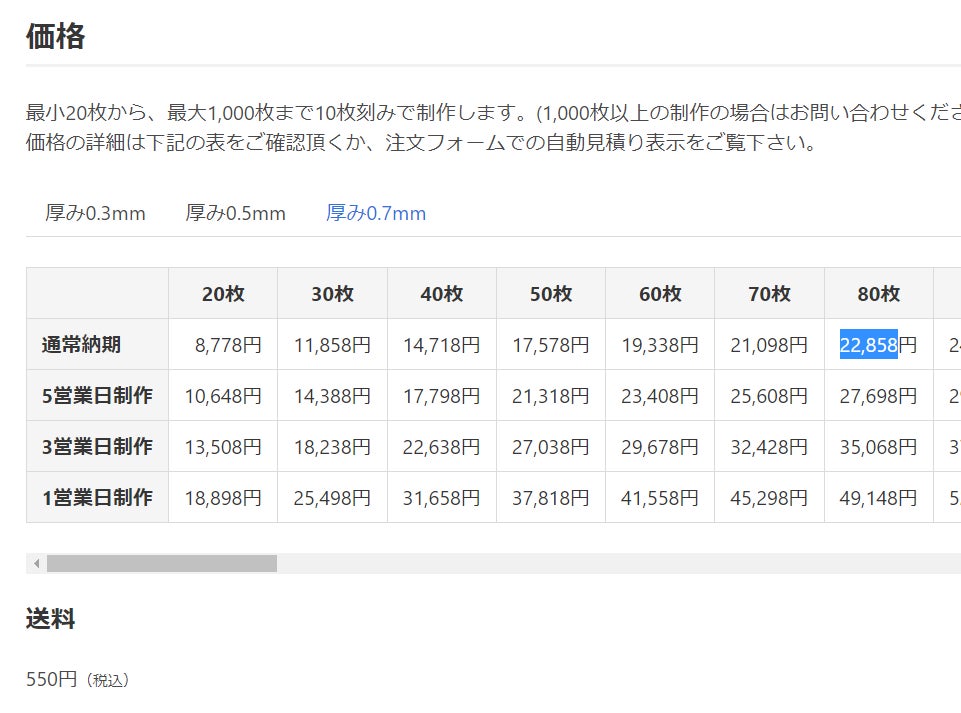This screenshot has height=713, width=961.
Task: Click the 5営業日制作 row header
Action: click(97, 396)
